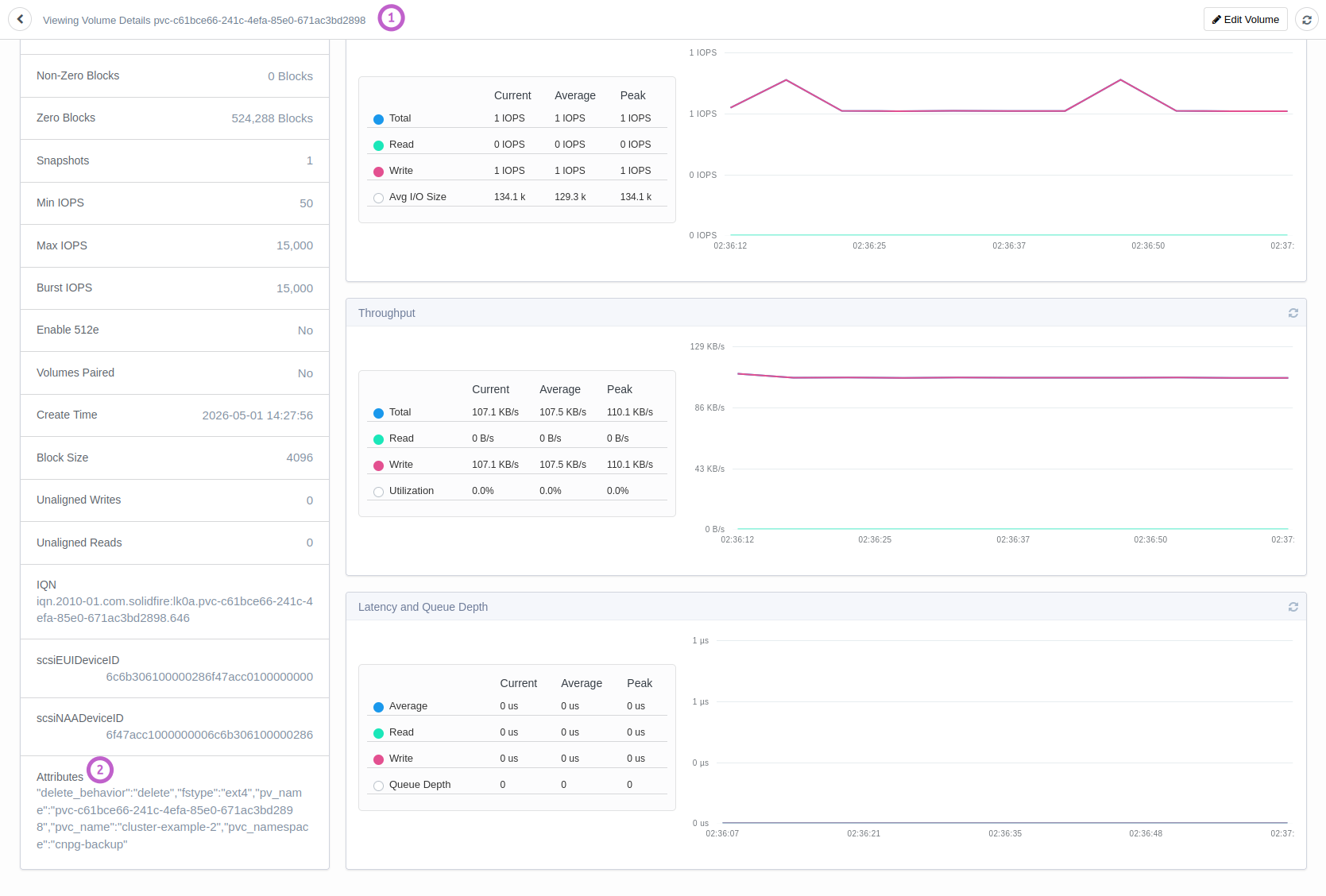Click the Peak column header in Latency table
The height and width of the screenshot is (896, 1326).
click(x=640, y=683)
